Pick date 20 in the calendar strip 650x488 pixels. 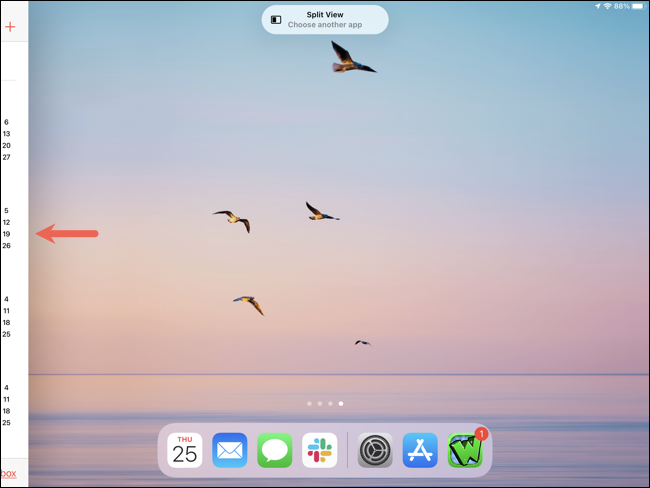[6, 146]
